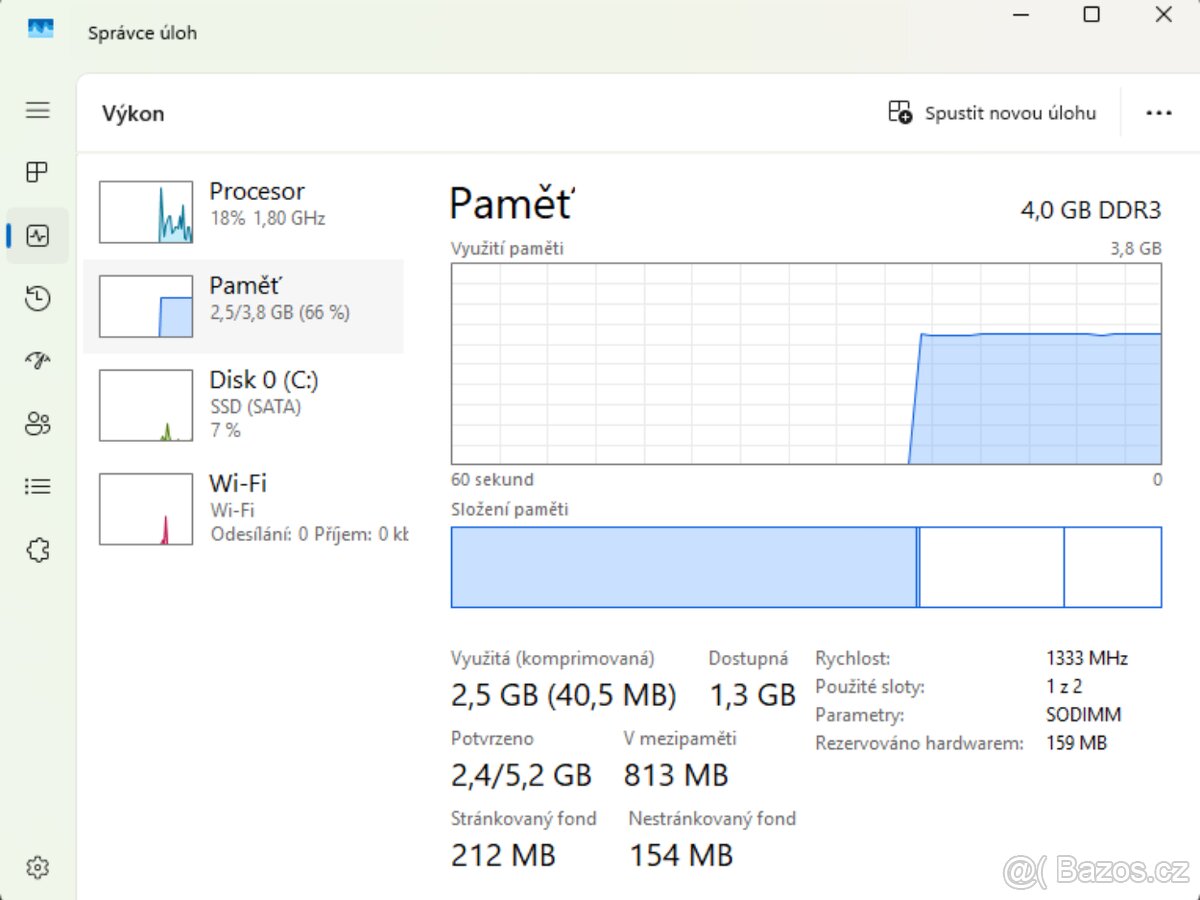
Task: Open Task Manager settings gear
Action: [x=38, y=867]
